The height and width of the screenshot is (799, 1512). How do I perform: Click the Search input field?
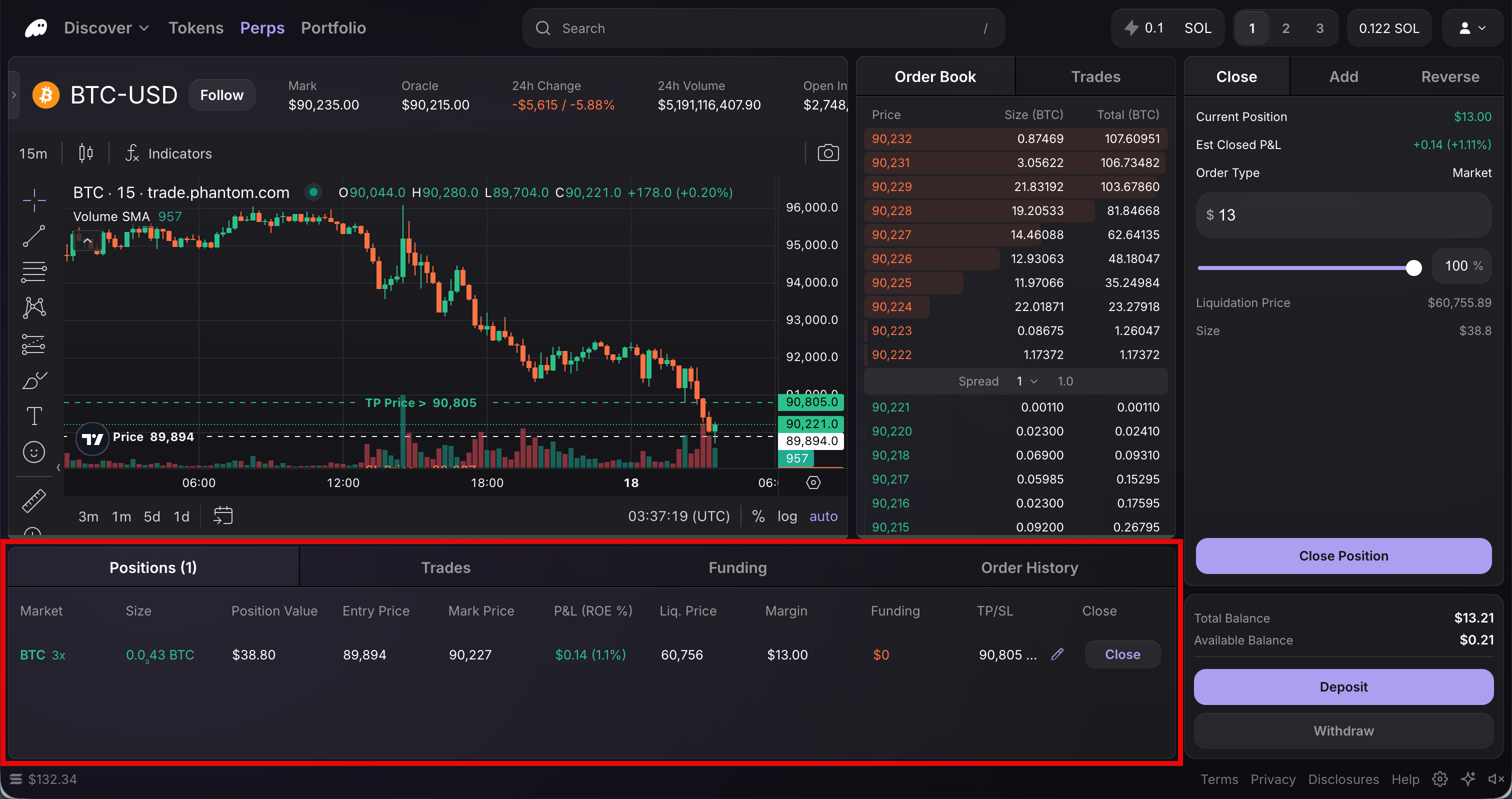[x=763, y=27]
